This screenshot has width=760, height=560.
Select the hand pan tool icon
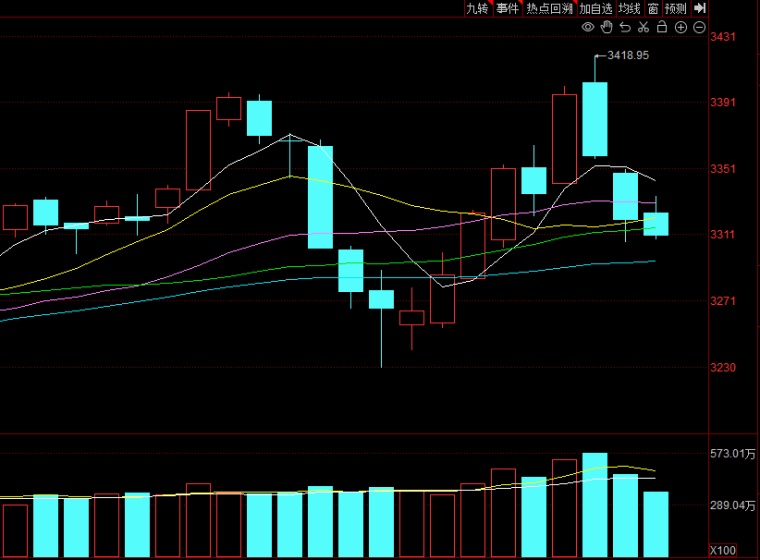pos(606,27)
